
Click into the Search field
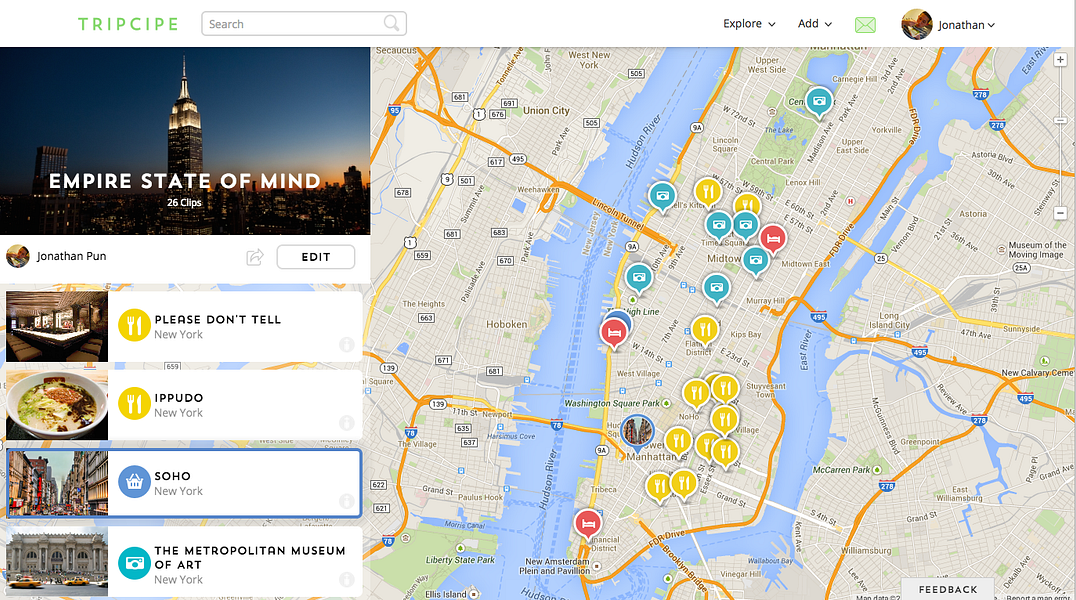click(303, 23)
